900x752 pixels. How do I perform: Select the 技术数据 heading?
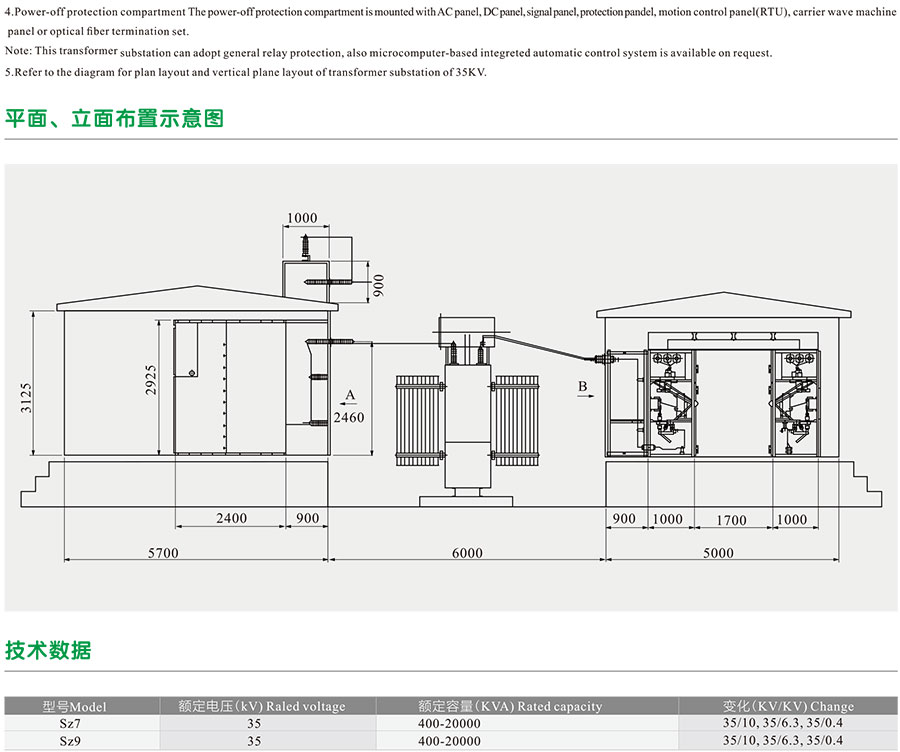[48, 650]
